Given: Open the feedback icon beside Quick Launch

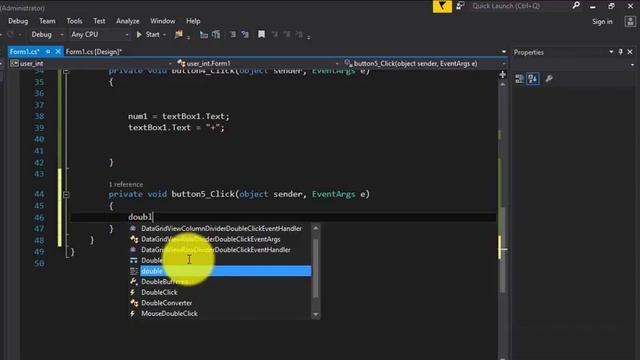Looking at the screenshot, I should tap(460, 6).
